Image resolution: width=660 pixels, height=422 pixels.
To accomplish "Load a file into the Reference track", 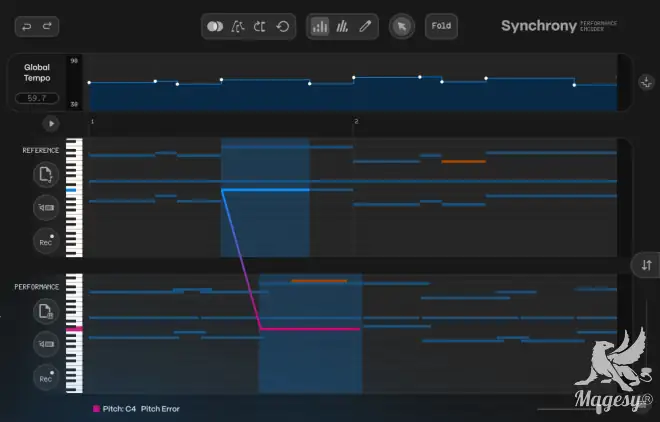I will coord(46,175).
